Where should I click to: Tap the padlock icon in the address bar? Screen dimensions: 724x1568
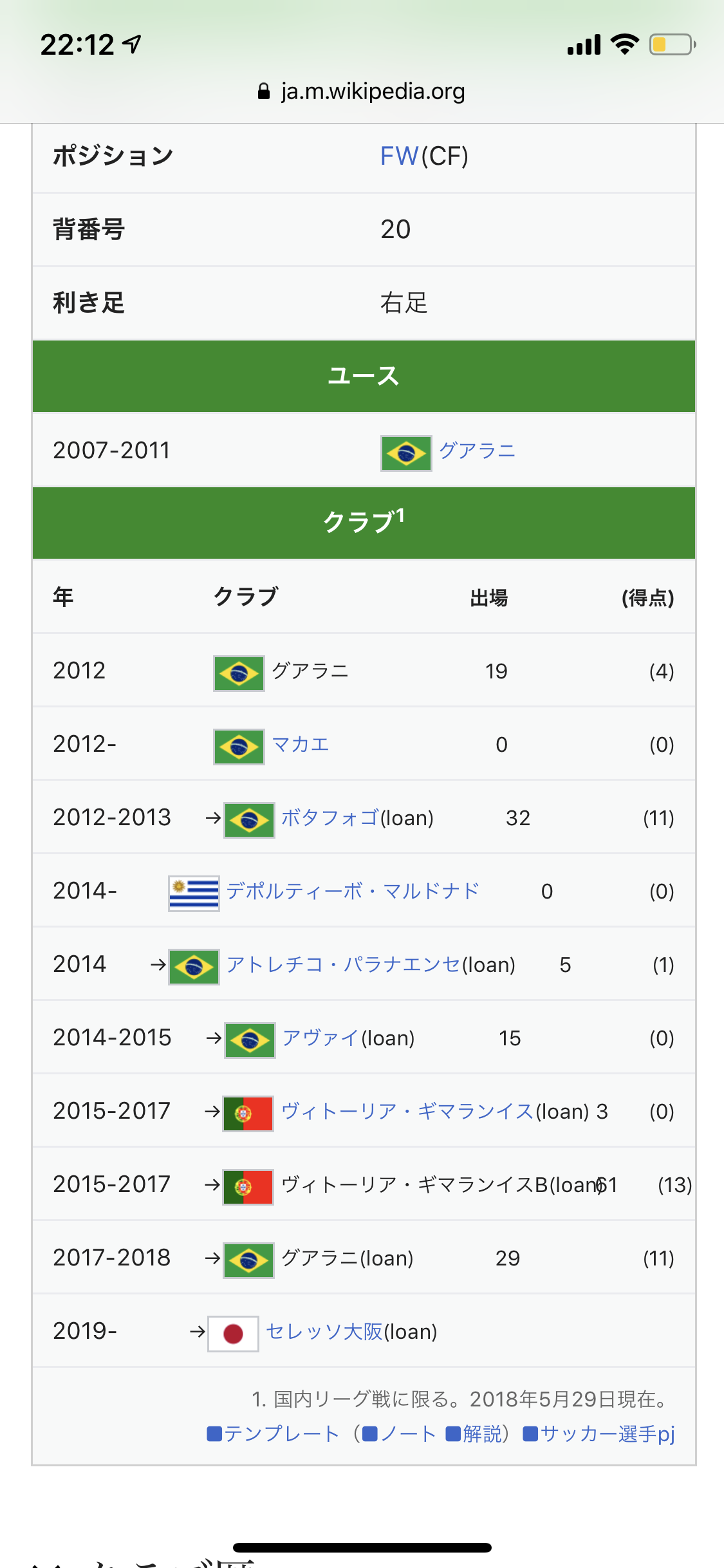pyautogui.click(x=263, y=91)
